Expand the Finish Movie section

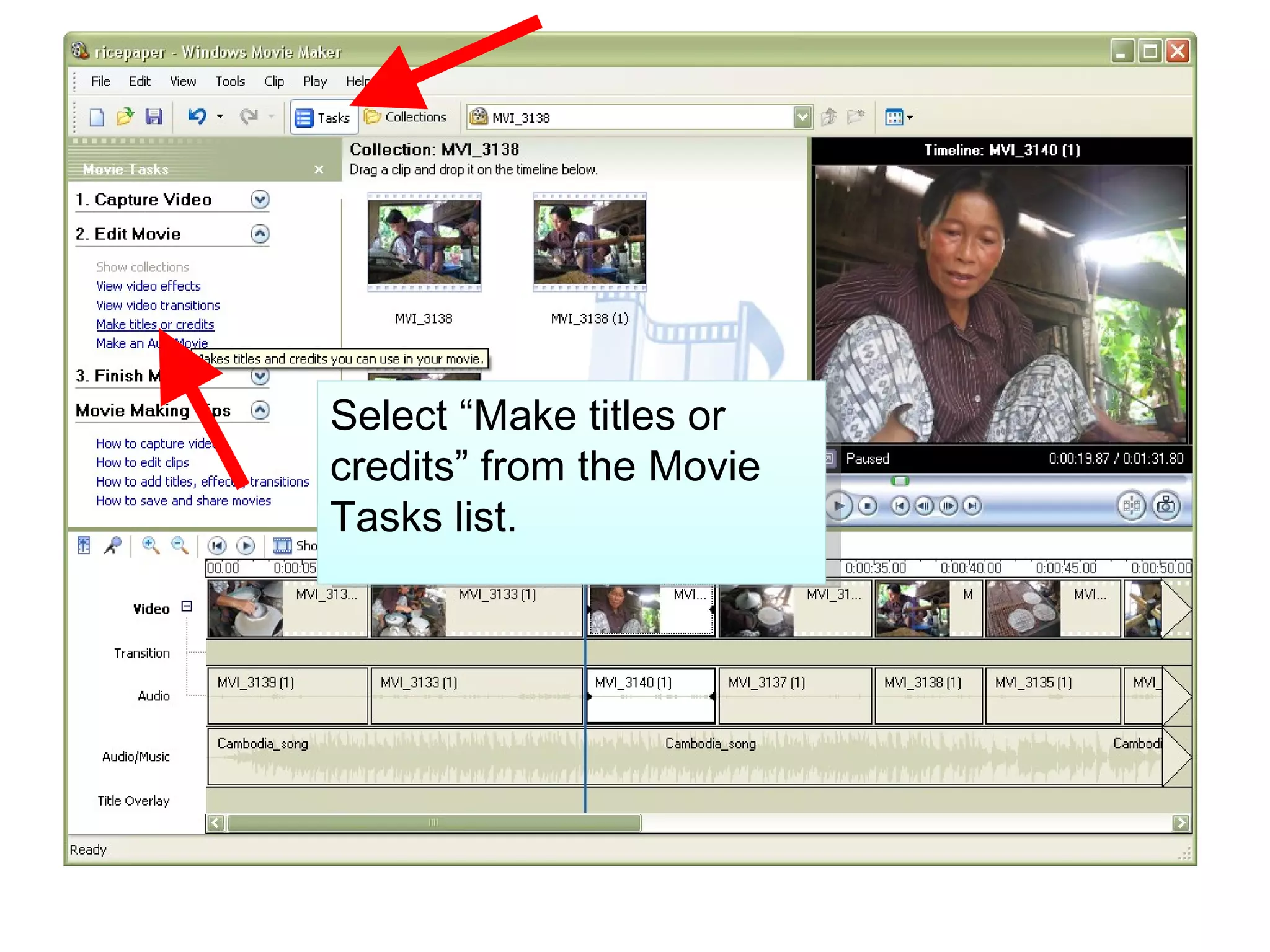pos(260,376)
